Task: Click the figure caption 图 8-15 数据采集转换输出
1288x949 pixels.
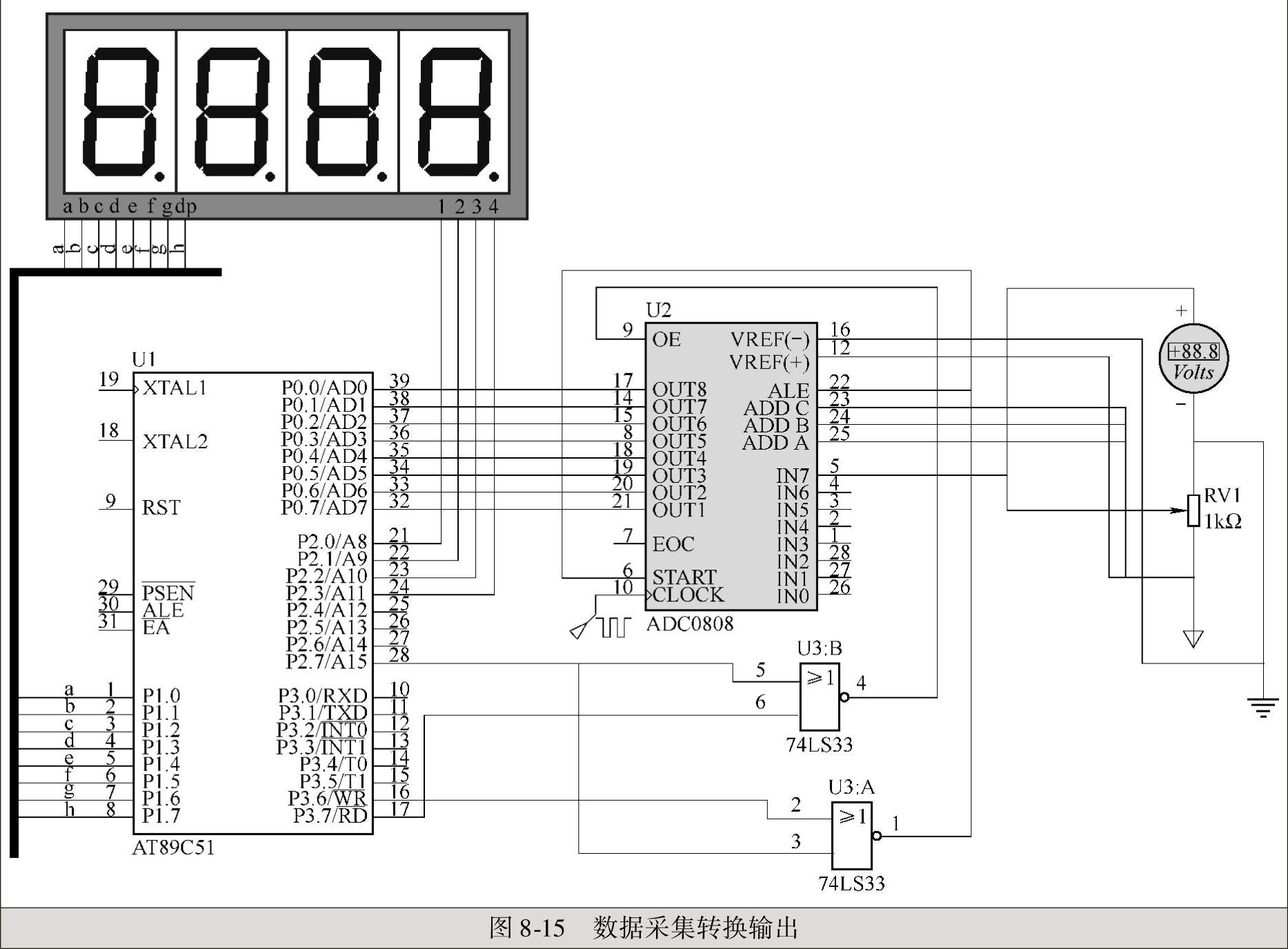Action: [644, 928]
